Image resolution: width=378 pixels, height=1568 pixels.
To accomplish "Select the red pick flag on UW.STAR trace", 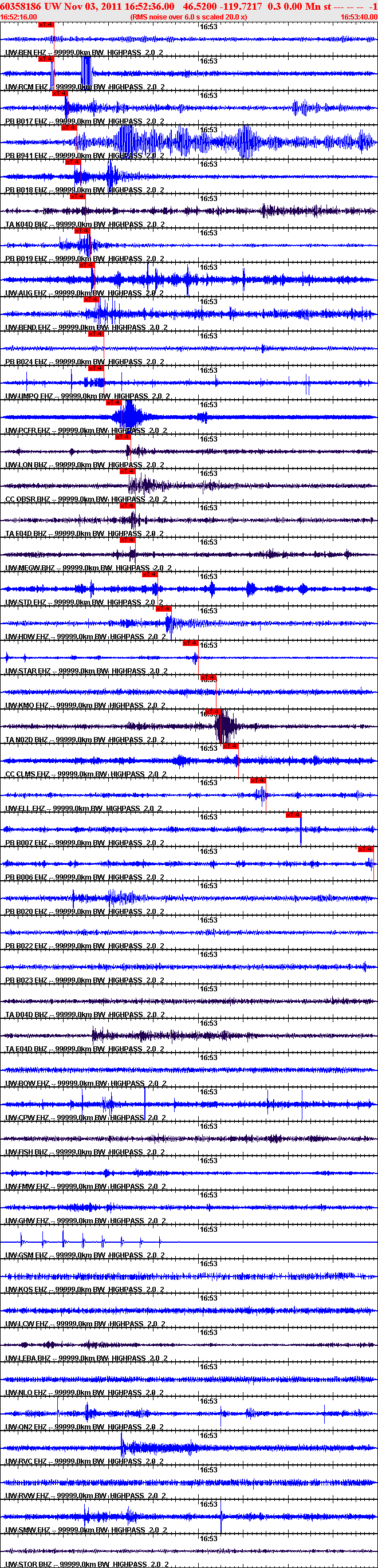I will point(191,643).
